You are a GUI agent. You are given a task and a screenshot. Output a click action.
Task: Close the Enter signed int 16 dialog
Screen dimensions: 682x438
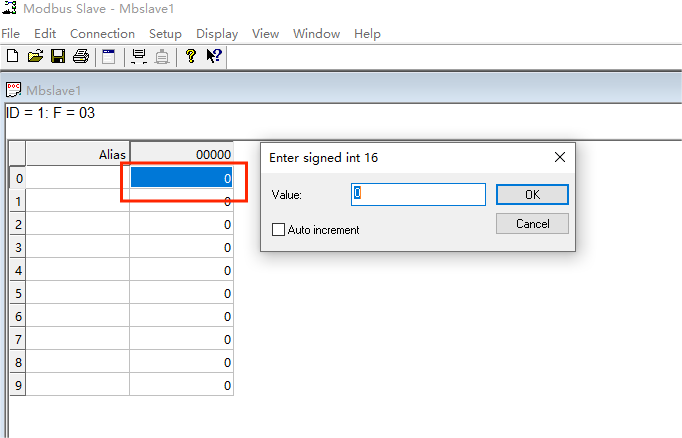pyautogui.click(x=560, y=157)
